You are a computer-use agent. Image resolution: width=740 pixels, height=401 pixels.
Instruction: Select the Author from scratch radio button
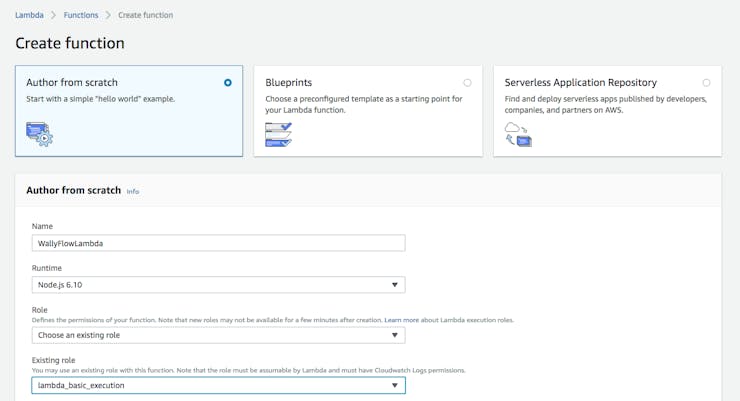(228, 83)
